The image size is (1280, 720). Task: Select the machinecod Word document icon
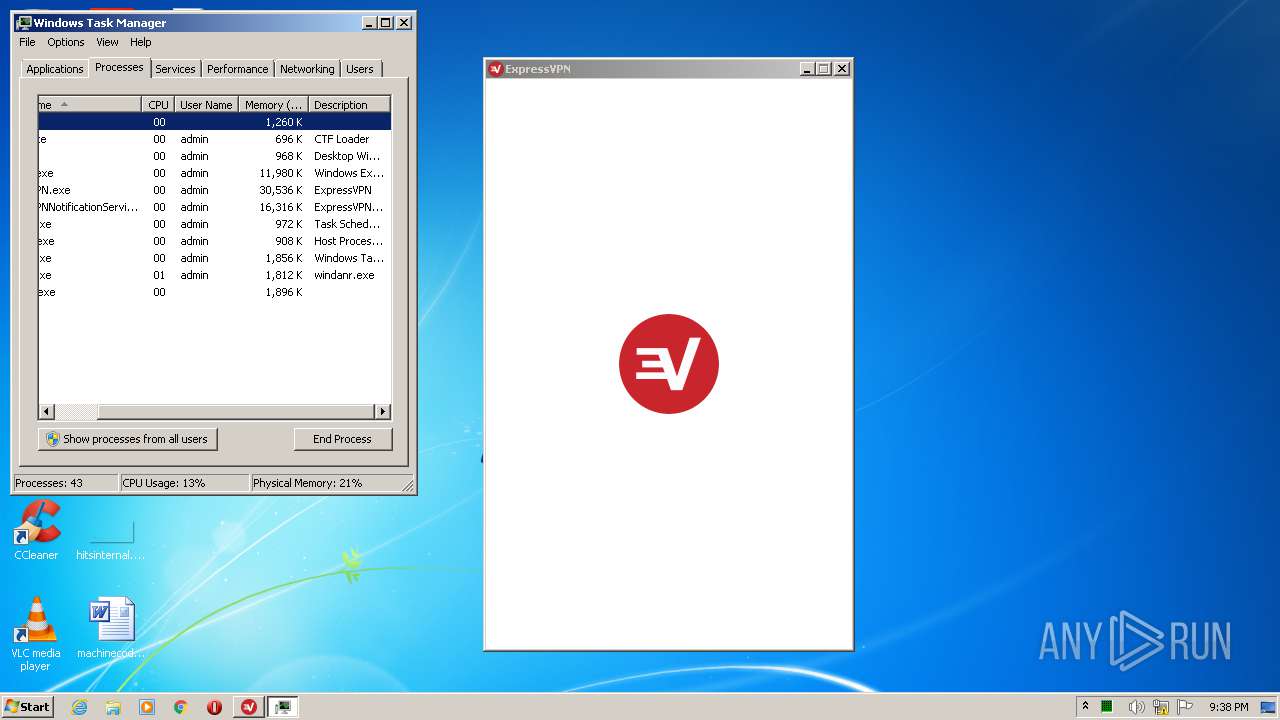point(111,629)
